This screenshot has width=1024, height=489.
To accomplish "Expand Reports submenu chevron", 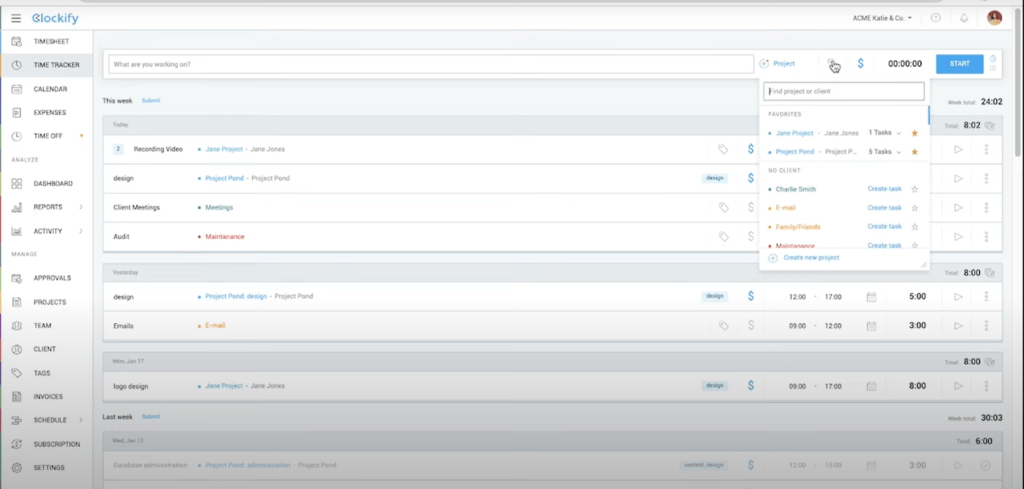I will coord(81,207).
